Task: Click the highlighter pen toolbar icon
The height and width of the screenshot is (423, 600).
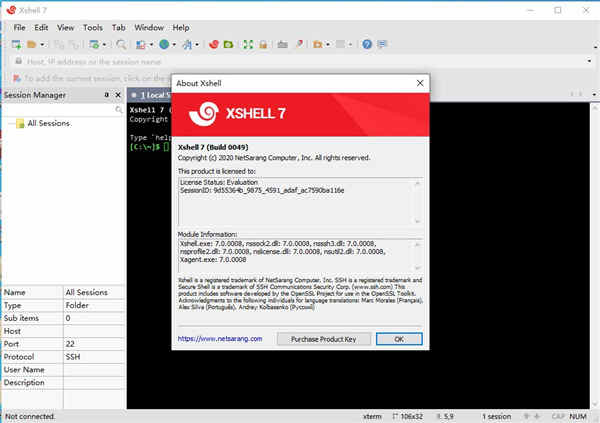Action: [x=299, y=44]
